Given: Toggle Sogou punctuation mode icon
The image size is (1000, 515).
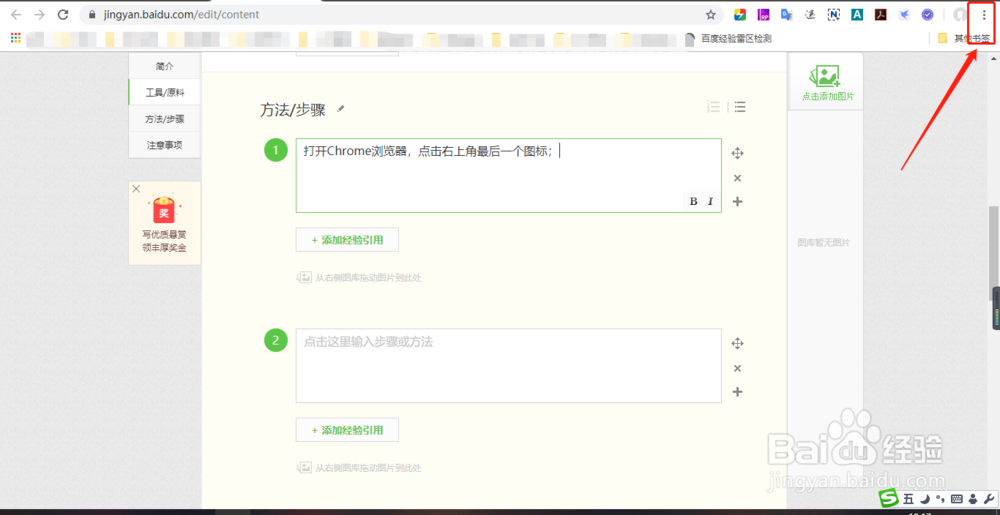Looking at the screenshot, I should 940,498.
